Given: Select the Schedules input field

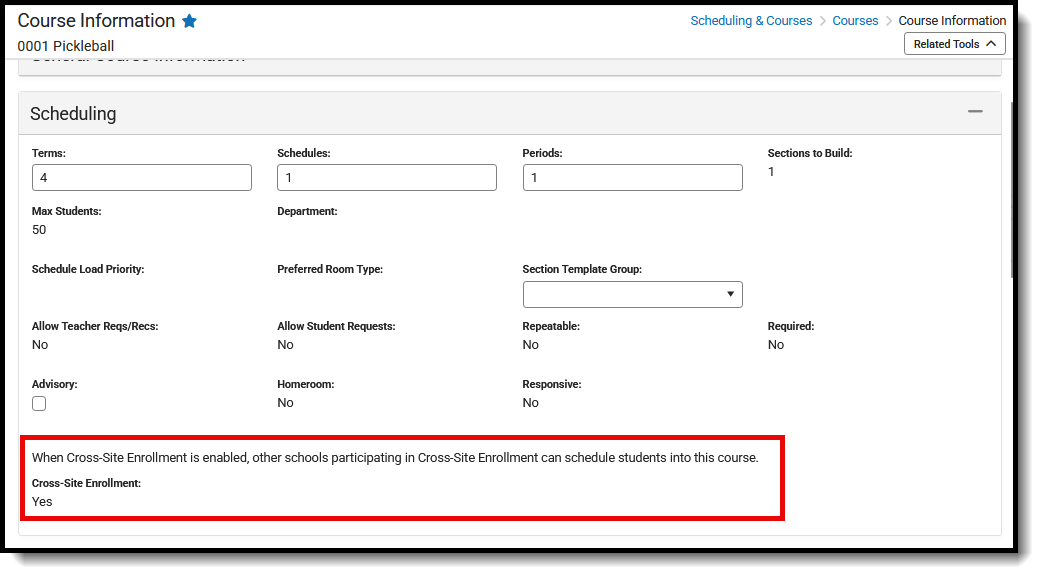Looking at the screenshot, I should click(x=386, y=177).
